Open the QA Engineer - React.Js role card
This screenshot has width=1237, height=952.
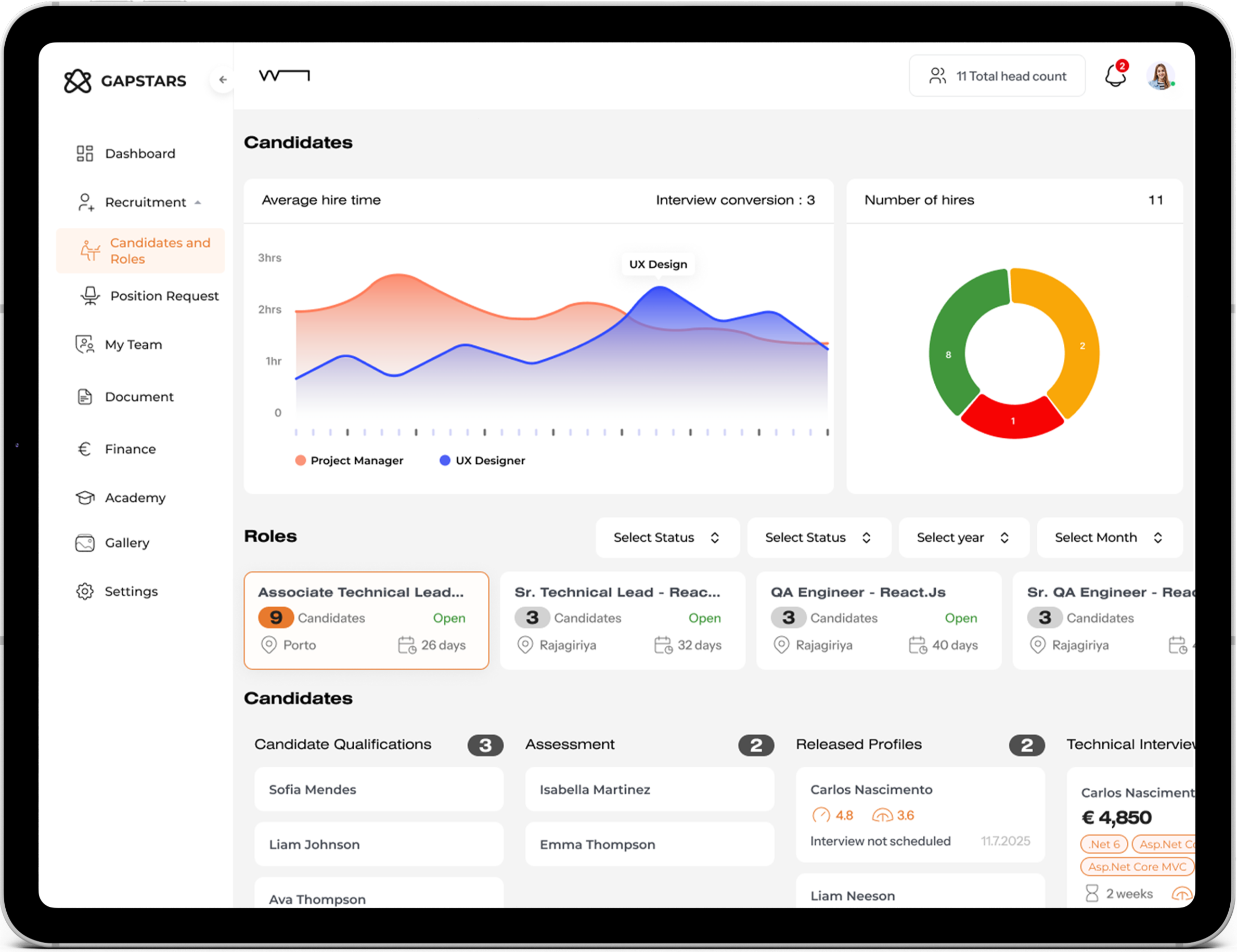(x=878, y=620)
